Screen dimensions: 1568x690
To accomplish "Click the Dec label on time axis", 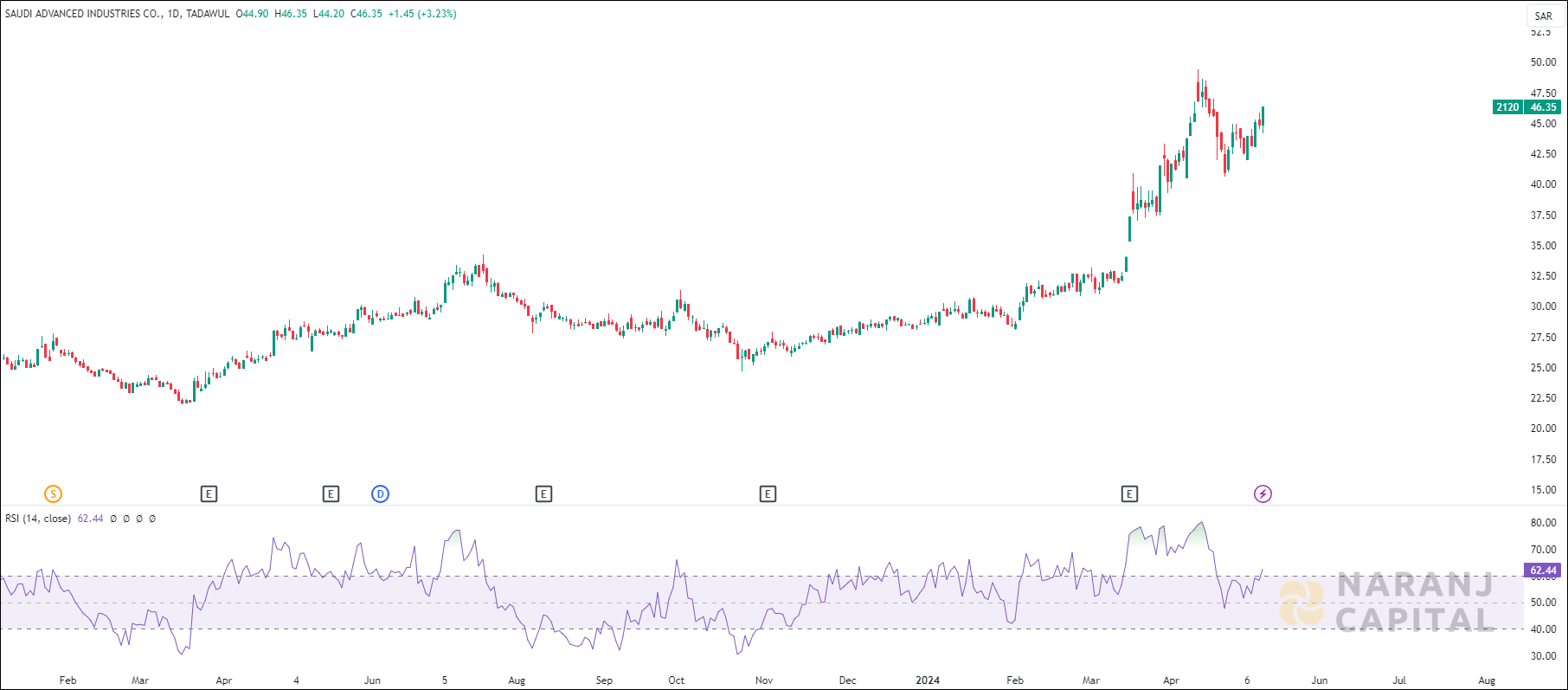I will tap(848, 680).
